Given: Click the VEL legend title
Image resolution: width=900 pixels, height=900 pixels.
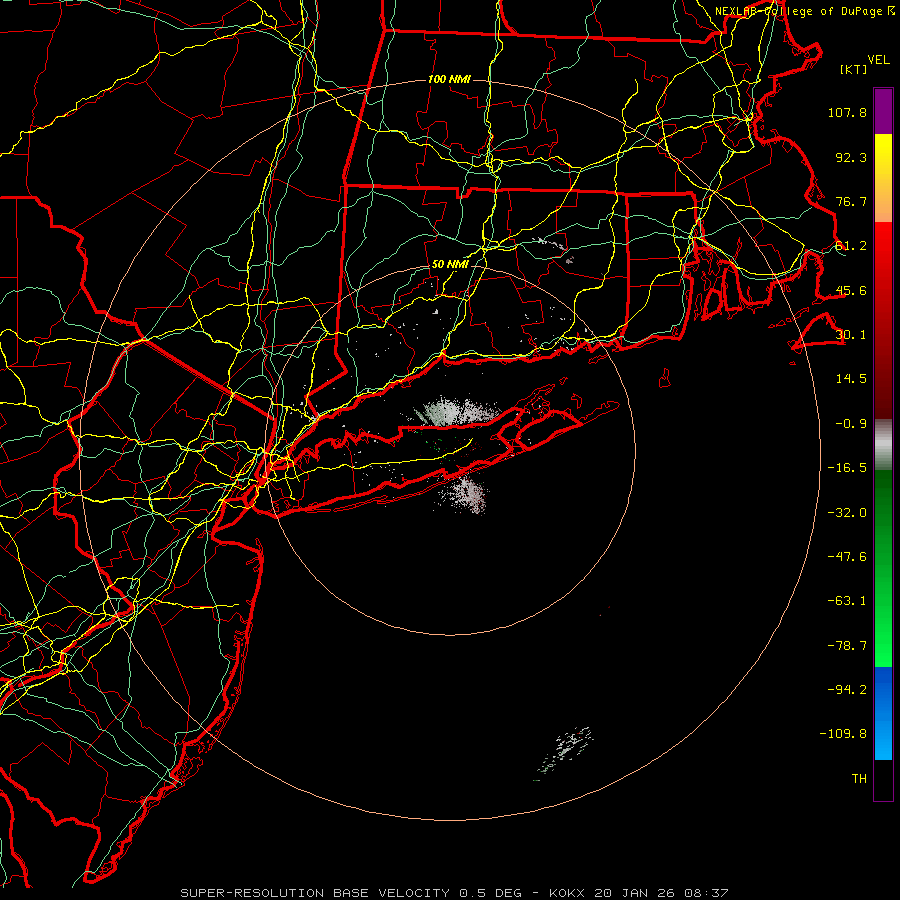Looking at the screenshot, I should [878, 60].
